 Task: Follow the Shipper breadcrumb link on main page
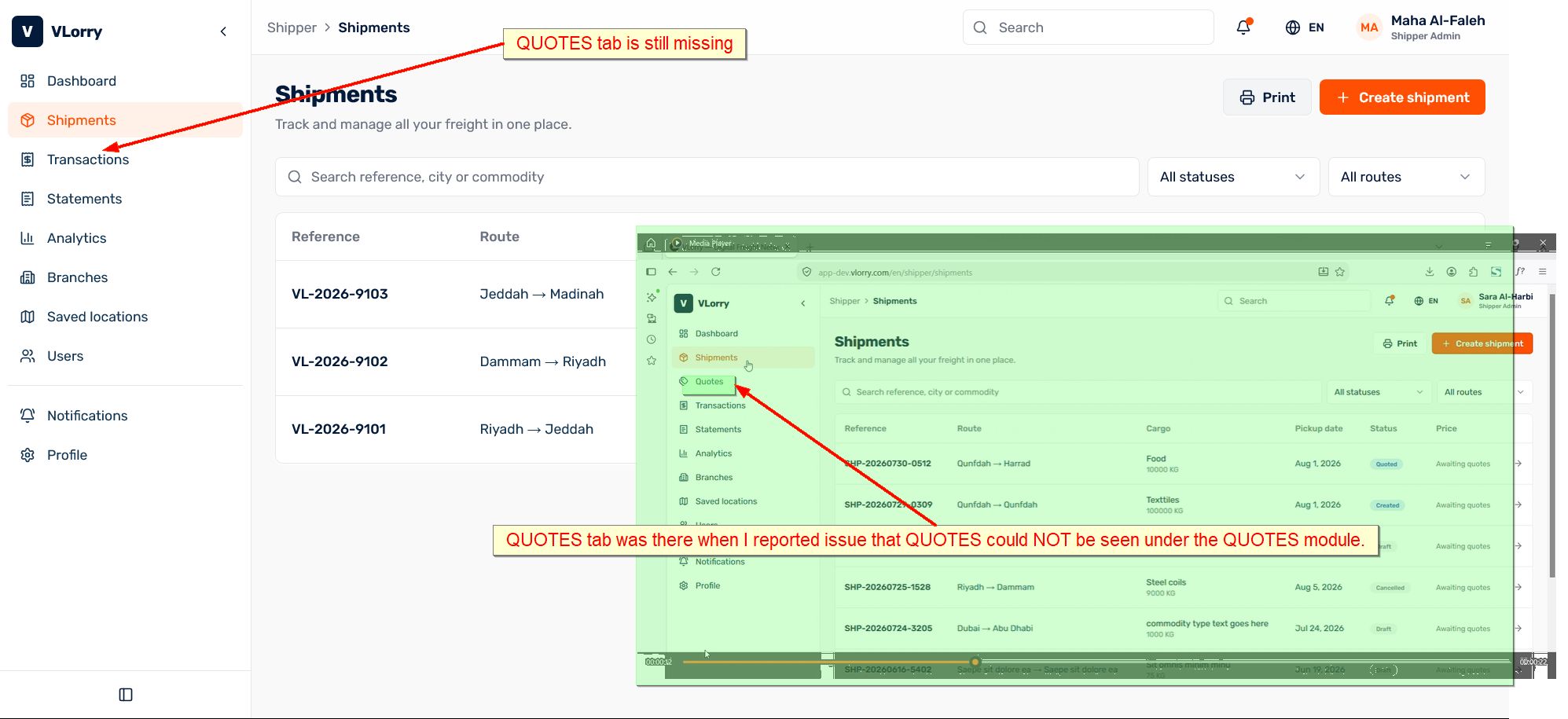[292, 28]
